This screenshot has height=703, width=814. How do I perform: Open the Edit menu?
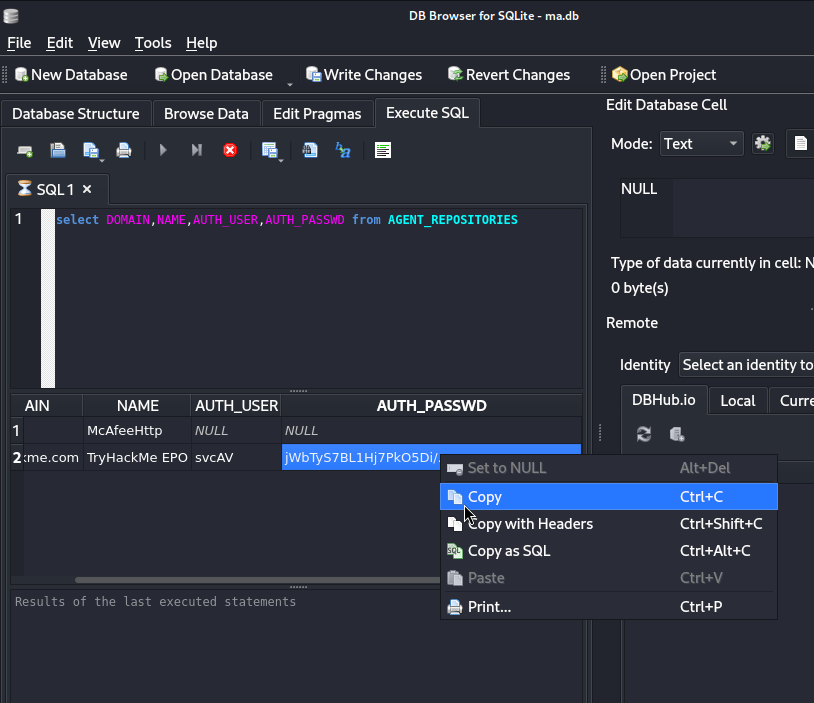coord(60,43)
